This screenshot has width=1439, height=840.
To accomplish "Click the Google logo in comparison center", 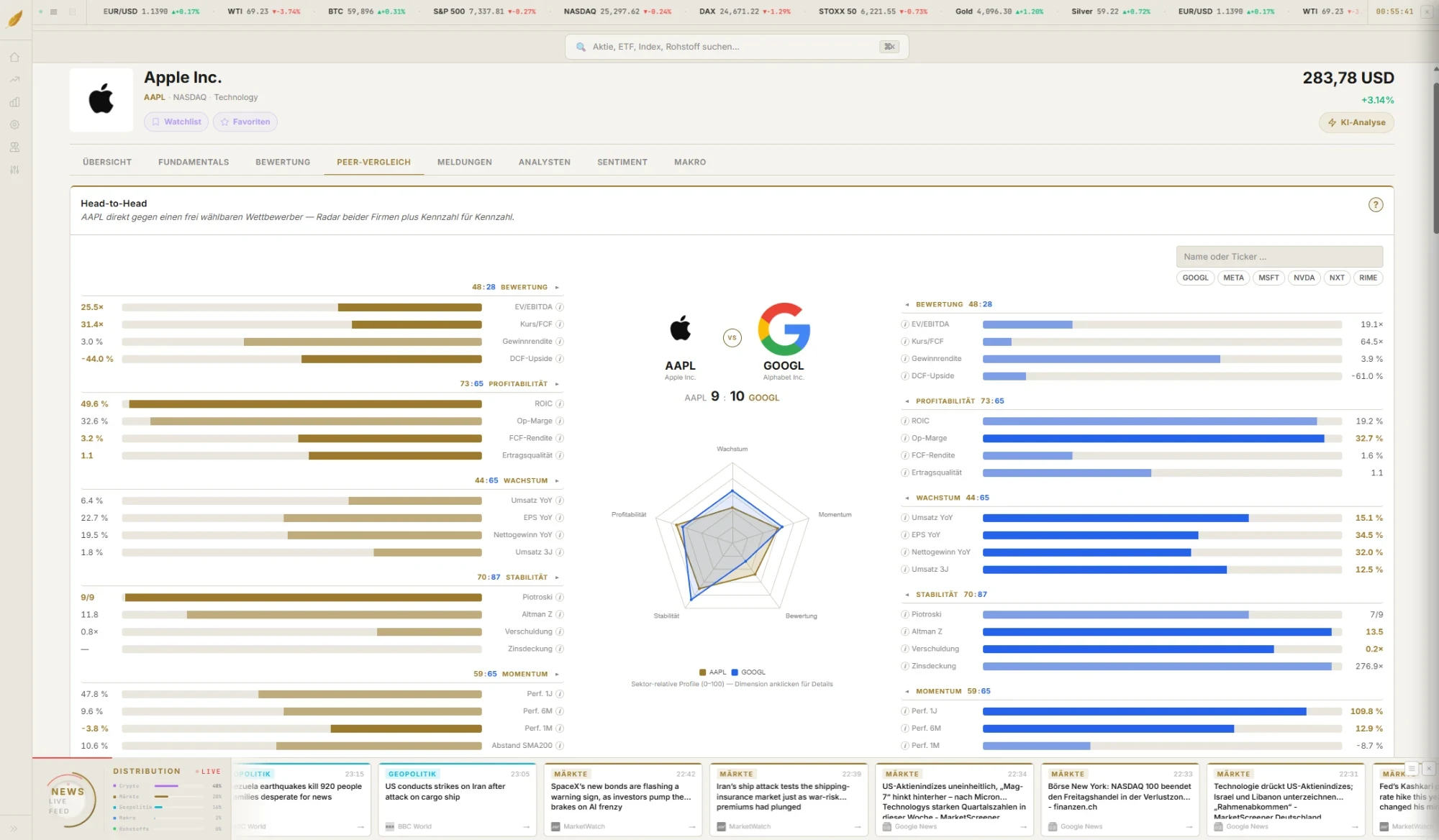I will tap(784, 329).
